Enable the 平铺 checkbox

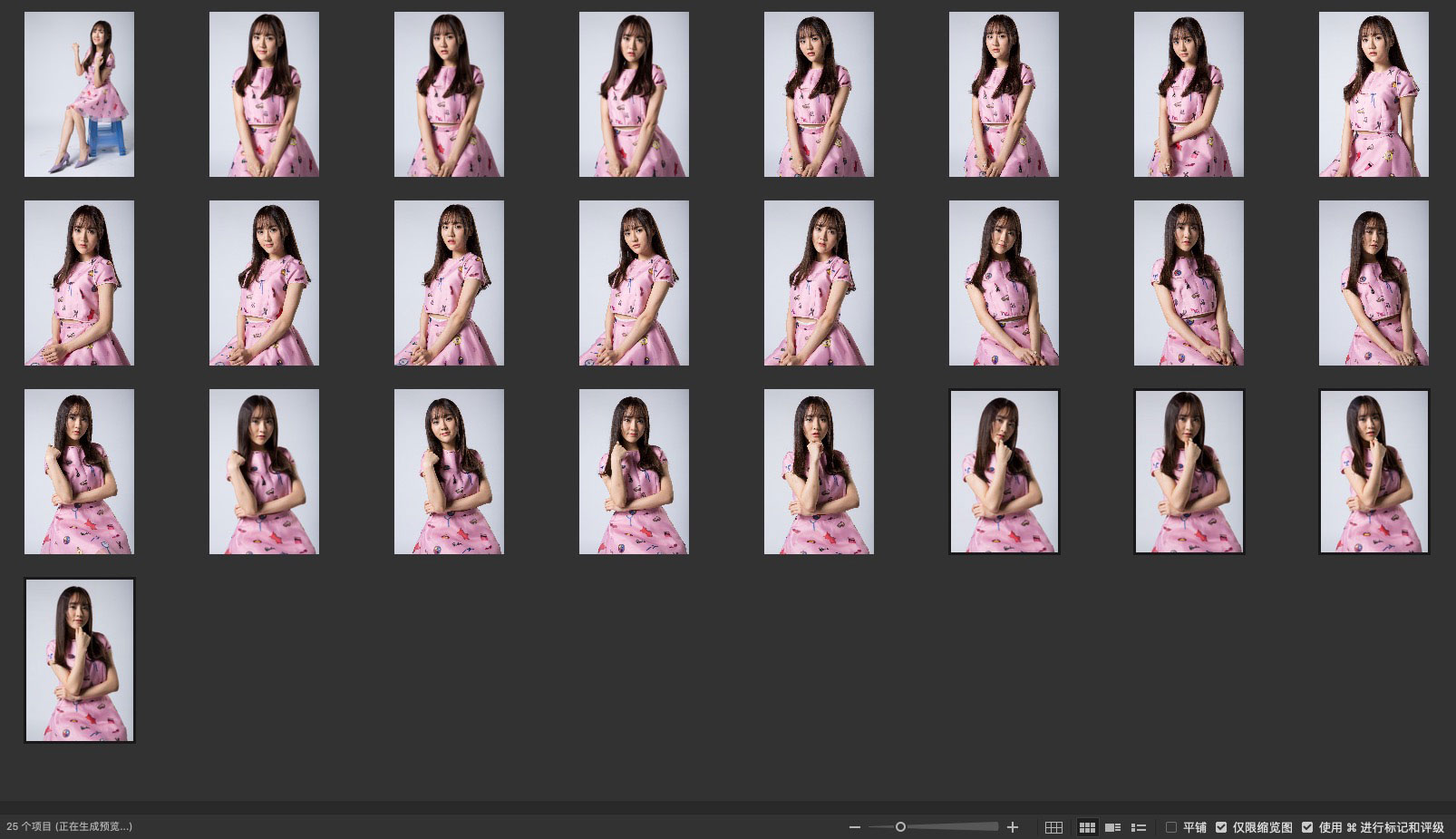point(1171,827)
